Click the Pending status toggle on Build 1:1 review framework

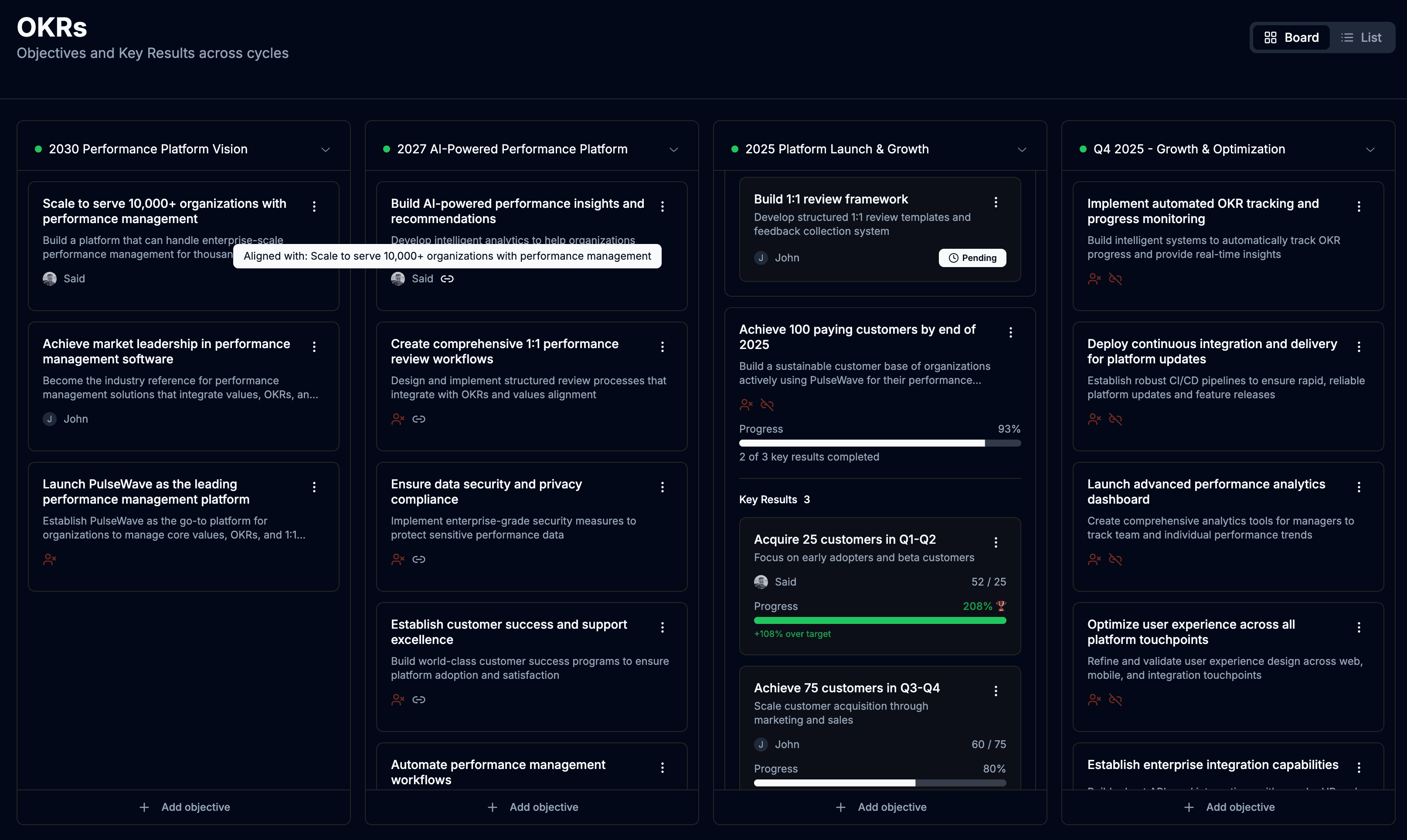click(x=972, y=257)
